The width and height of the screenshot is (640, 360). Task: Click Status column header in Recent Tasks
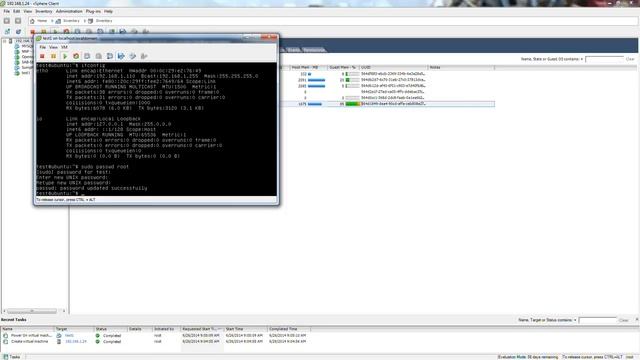[110, 329]
